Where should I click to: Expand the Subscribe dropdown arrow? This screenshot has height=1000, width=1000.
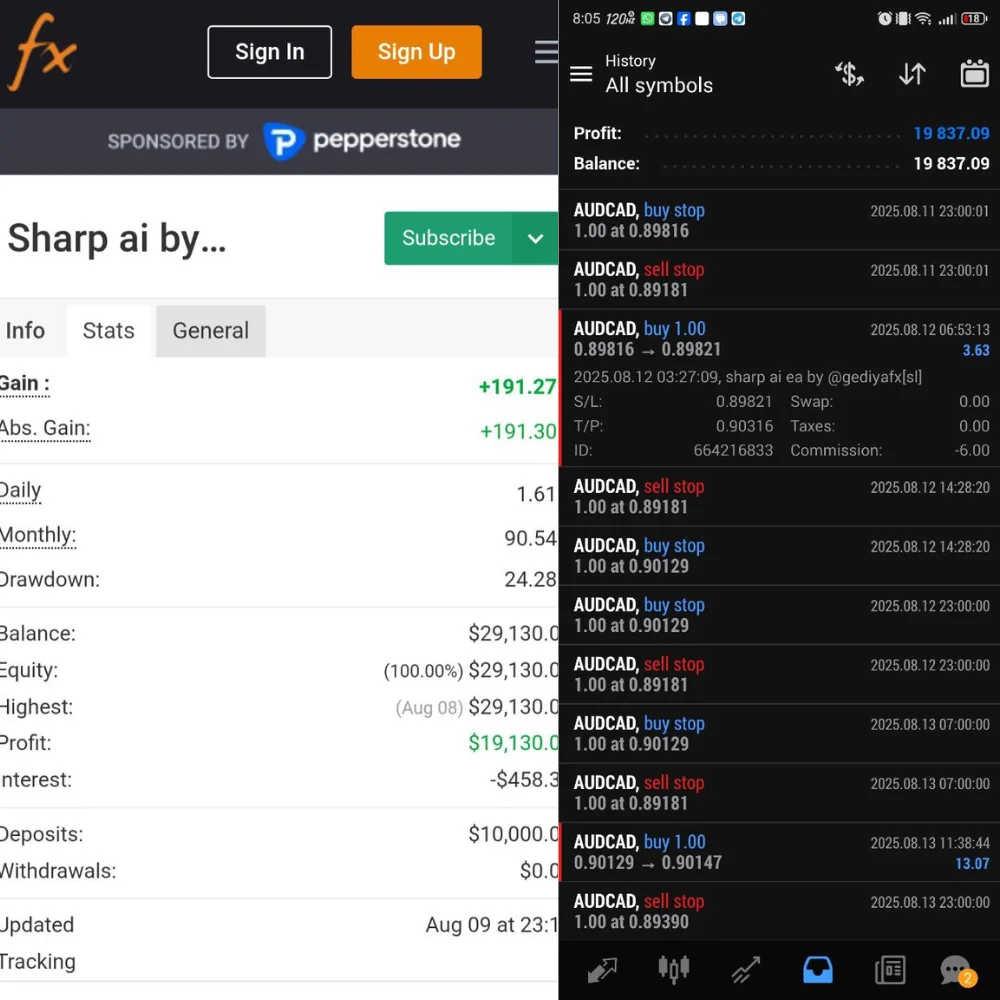coord(535,238)
